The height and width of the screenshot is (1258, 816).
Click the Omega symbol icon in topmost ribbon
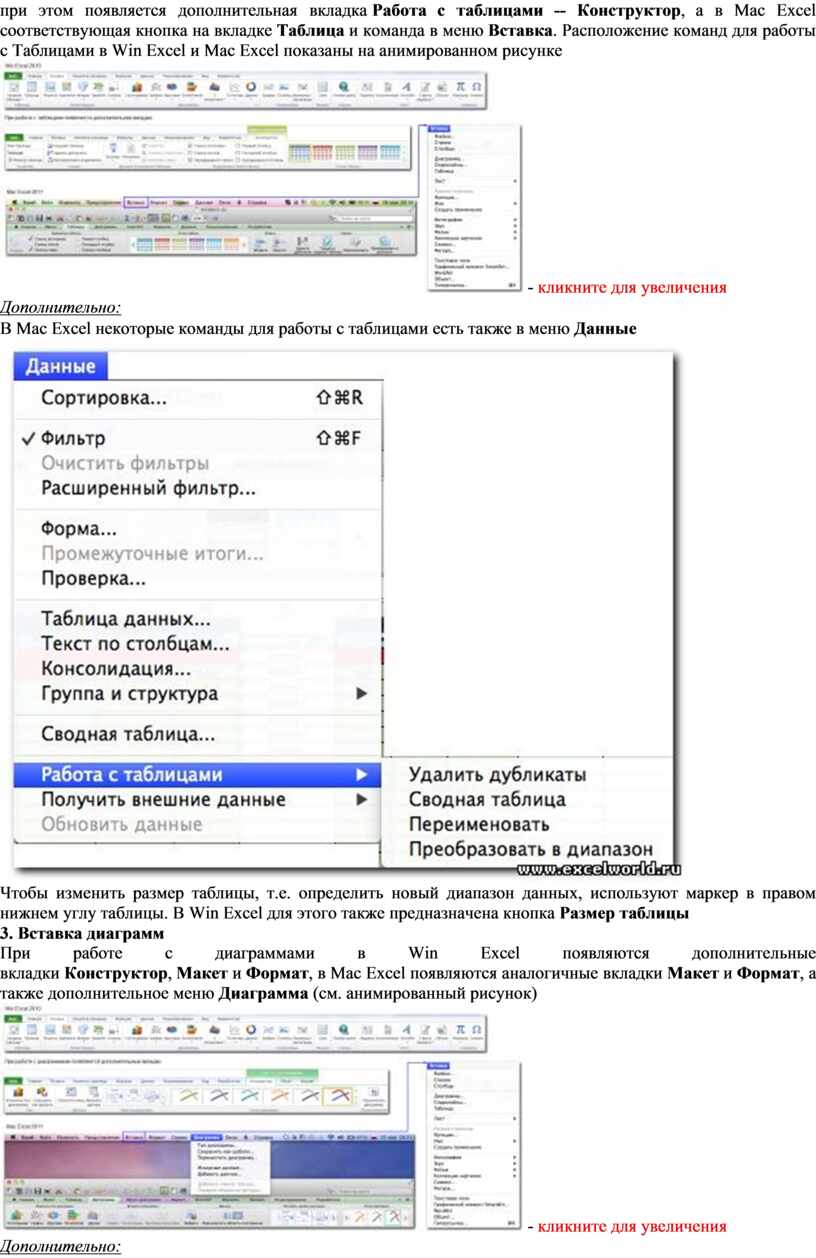click(476, 88)
